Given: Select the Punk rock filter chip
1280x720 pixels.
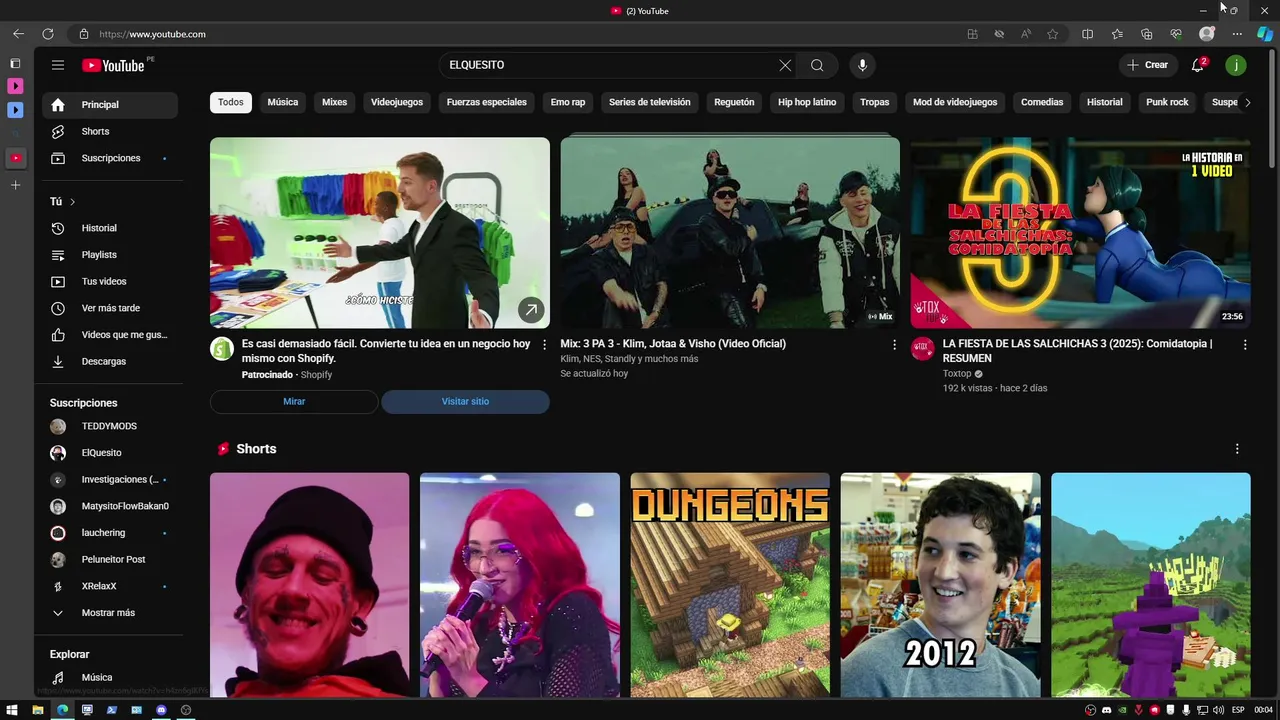Looking at the screenshot, I should [1167, 102].
